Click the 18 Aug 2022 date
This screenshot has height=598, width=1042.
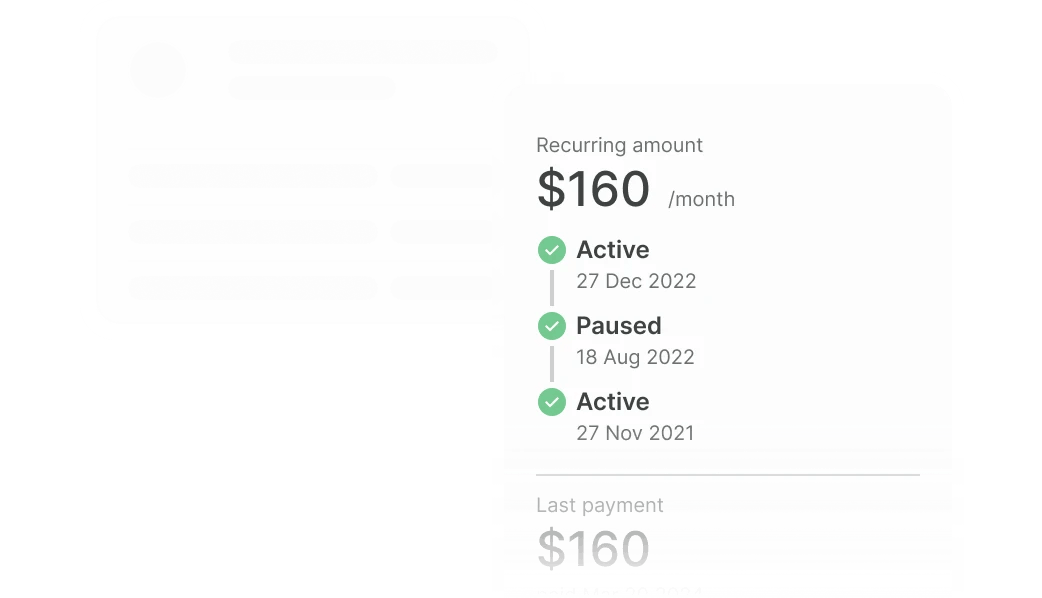click(635, 357)
